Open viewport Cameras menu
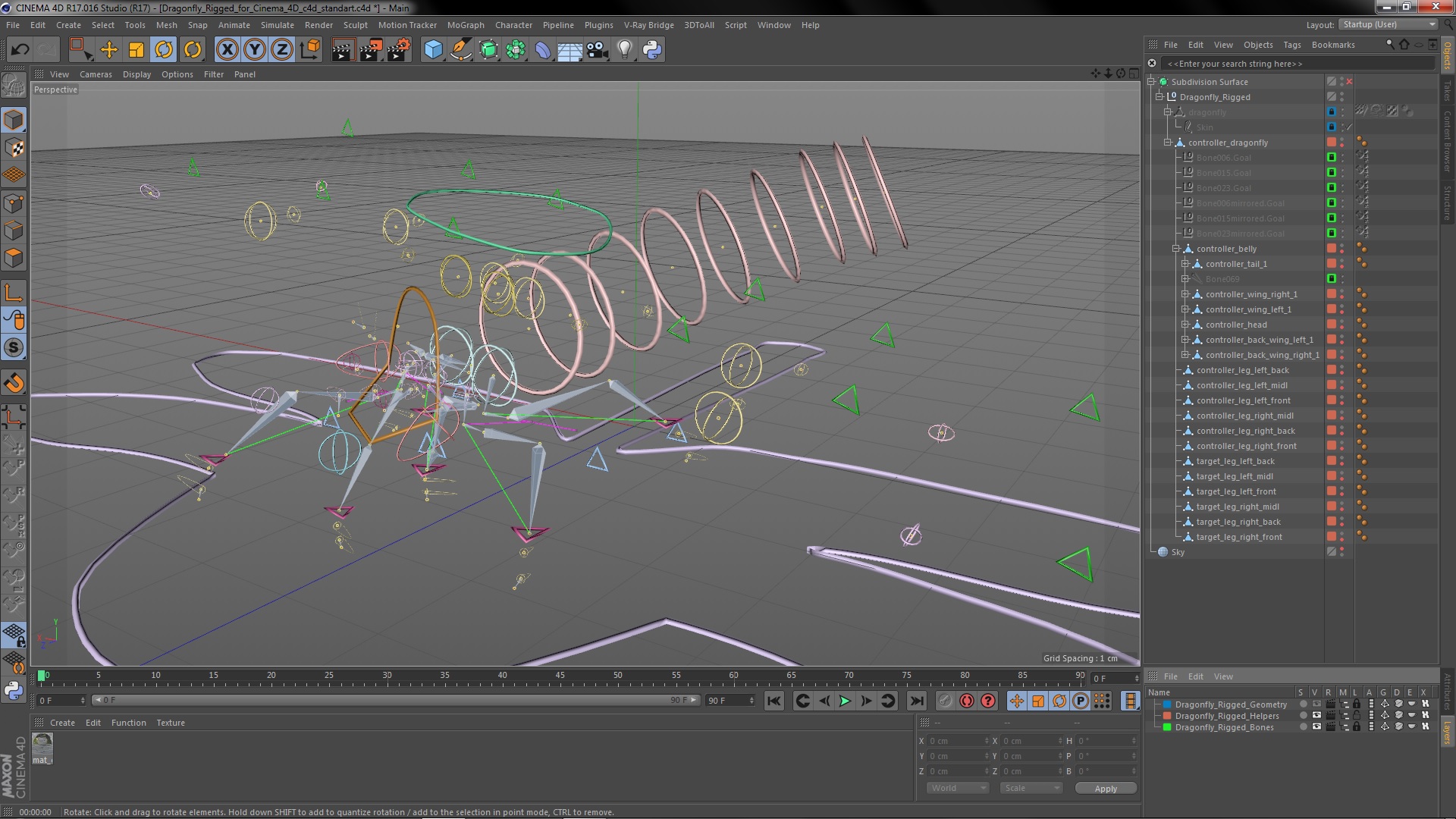Screen dimensions: 1456x819 pos(96,74)
